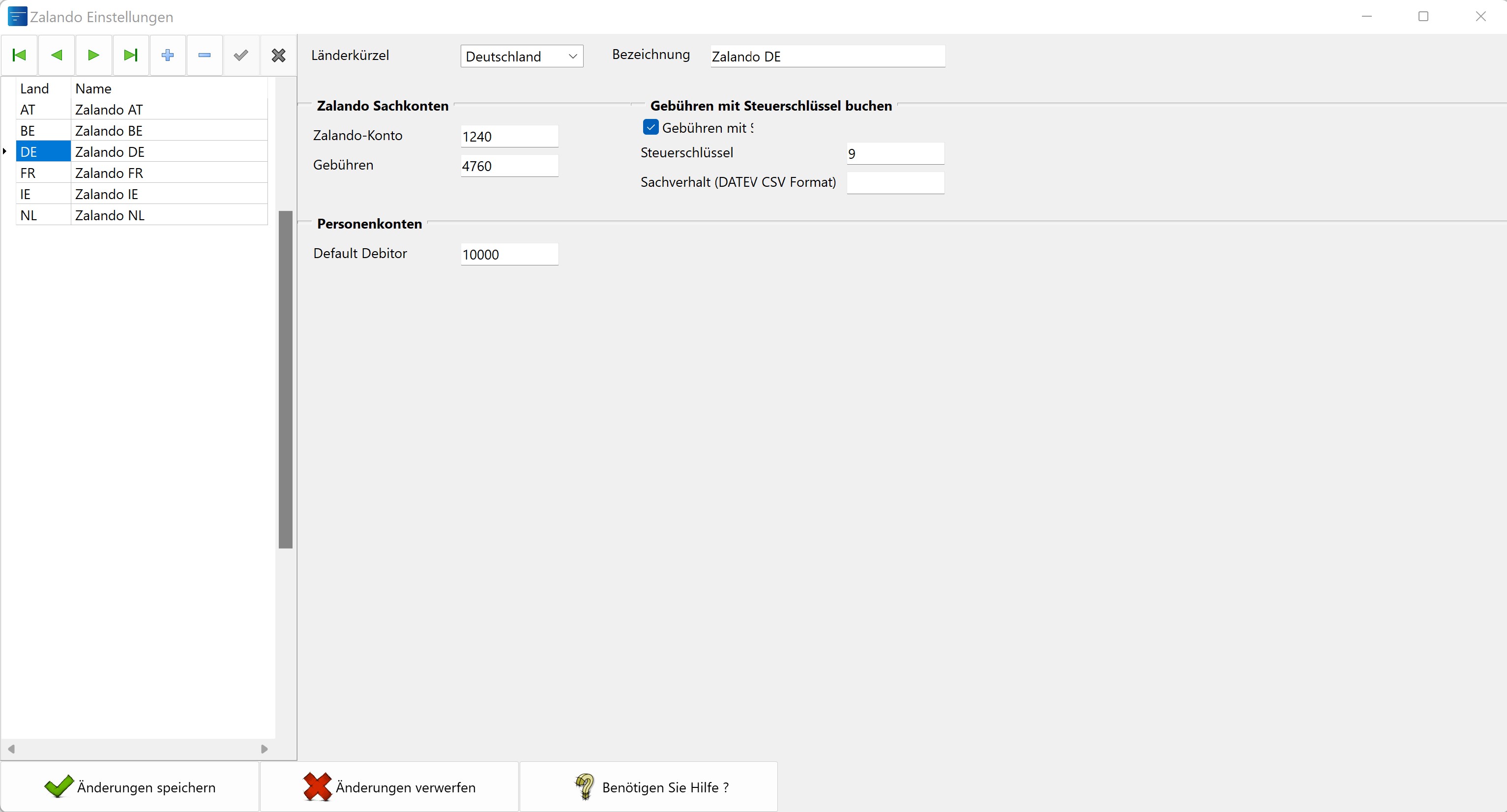Viewport: 1507px width, 812px height.
Task: Minimize the Zalando Einstellungen window
Action: (1367, 16)
